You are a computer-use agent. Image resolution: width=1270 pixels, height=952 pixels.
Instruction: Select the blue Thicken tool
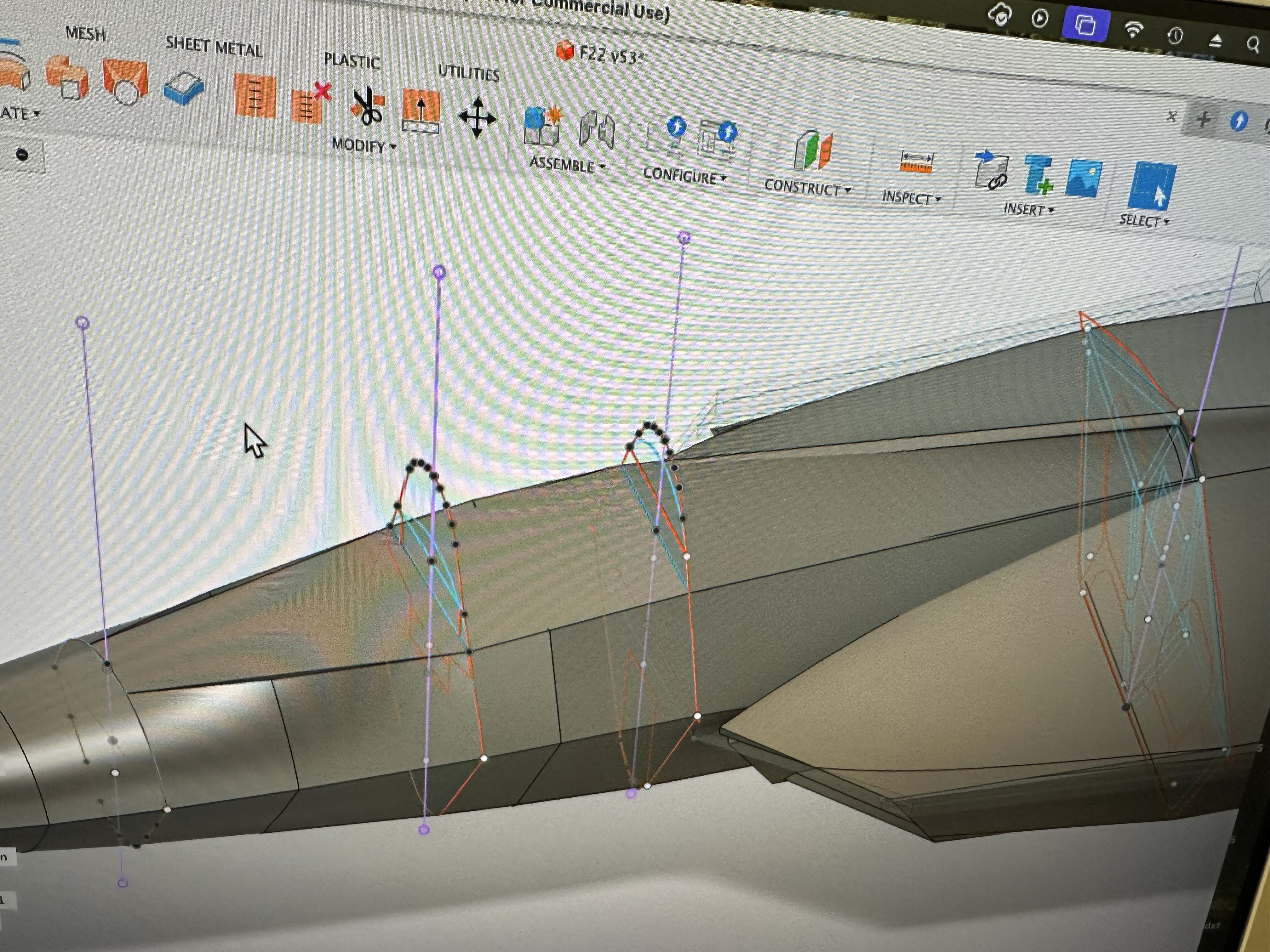(184, 88)
